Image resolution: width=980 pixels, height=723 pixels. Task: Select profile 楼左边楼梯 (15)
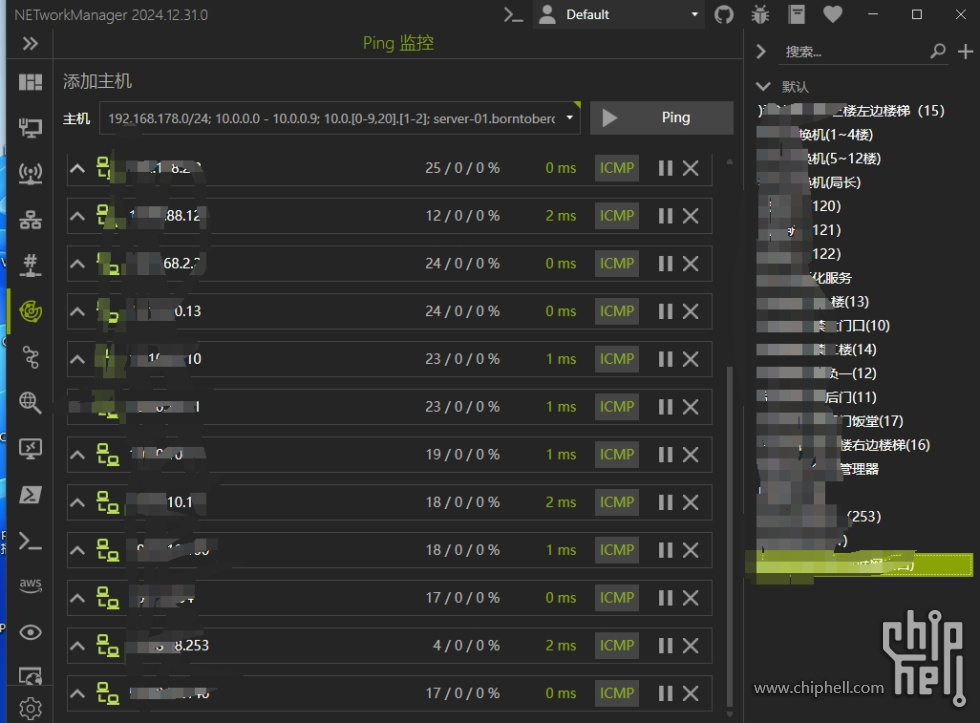pos(851,111)
